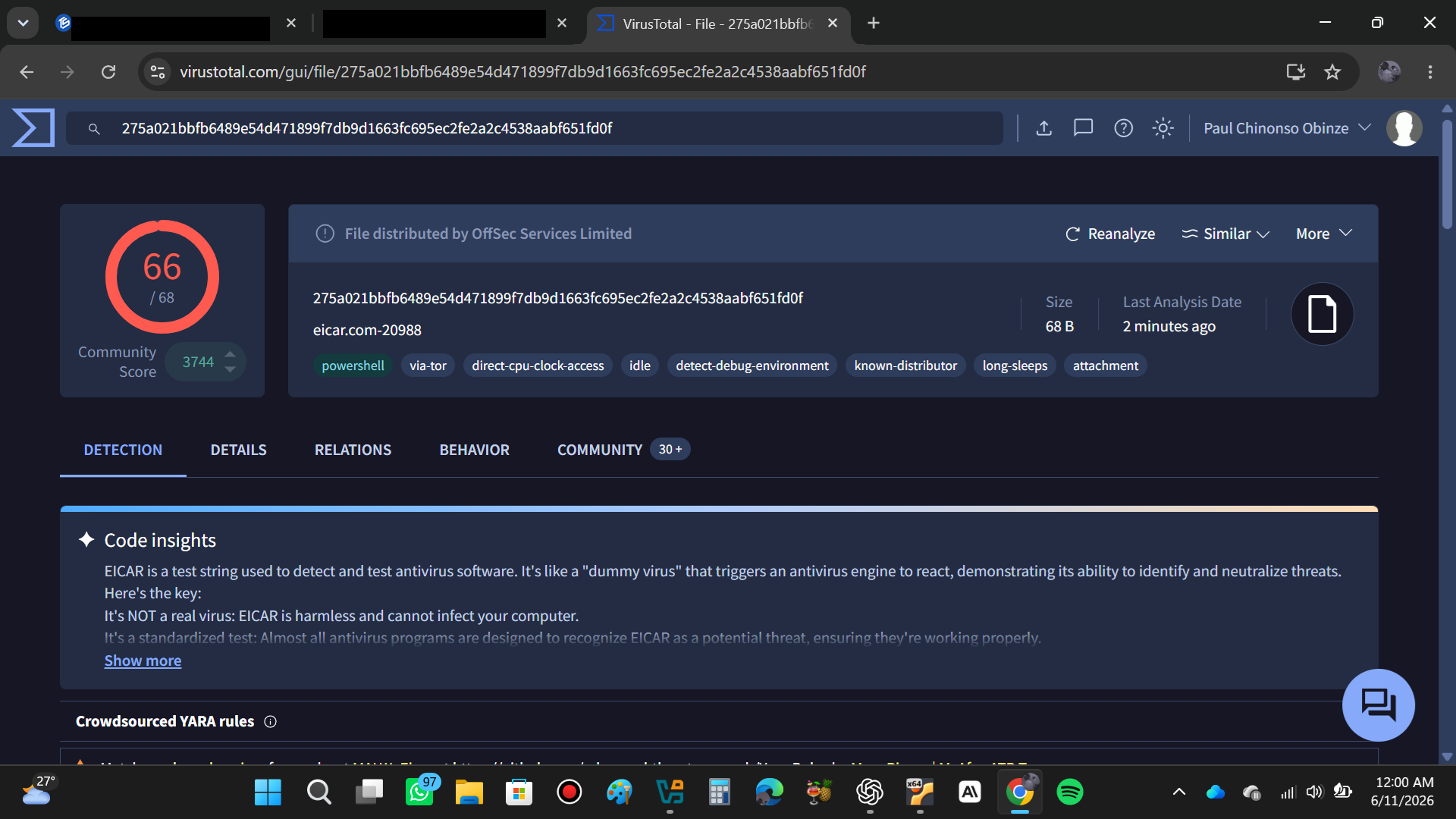Open the floating chat bubble button

[1378, 704]
